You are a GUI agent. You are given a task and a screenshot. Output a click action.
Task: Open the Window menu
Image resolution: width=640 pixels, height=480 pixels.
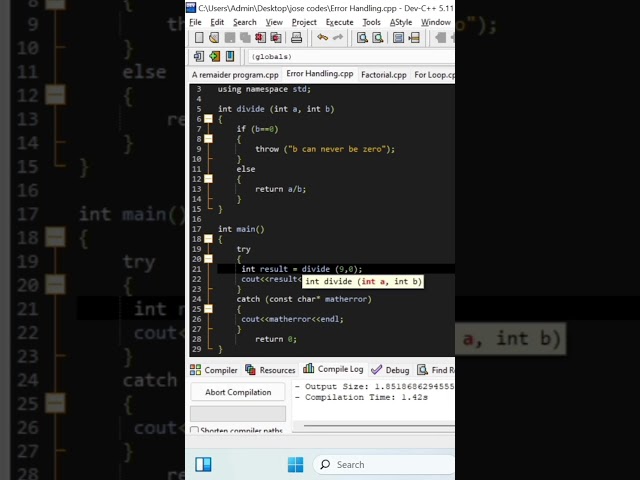coord(436,22)
